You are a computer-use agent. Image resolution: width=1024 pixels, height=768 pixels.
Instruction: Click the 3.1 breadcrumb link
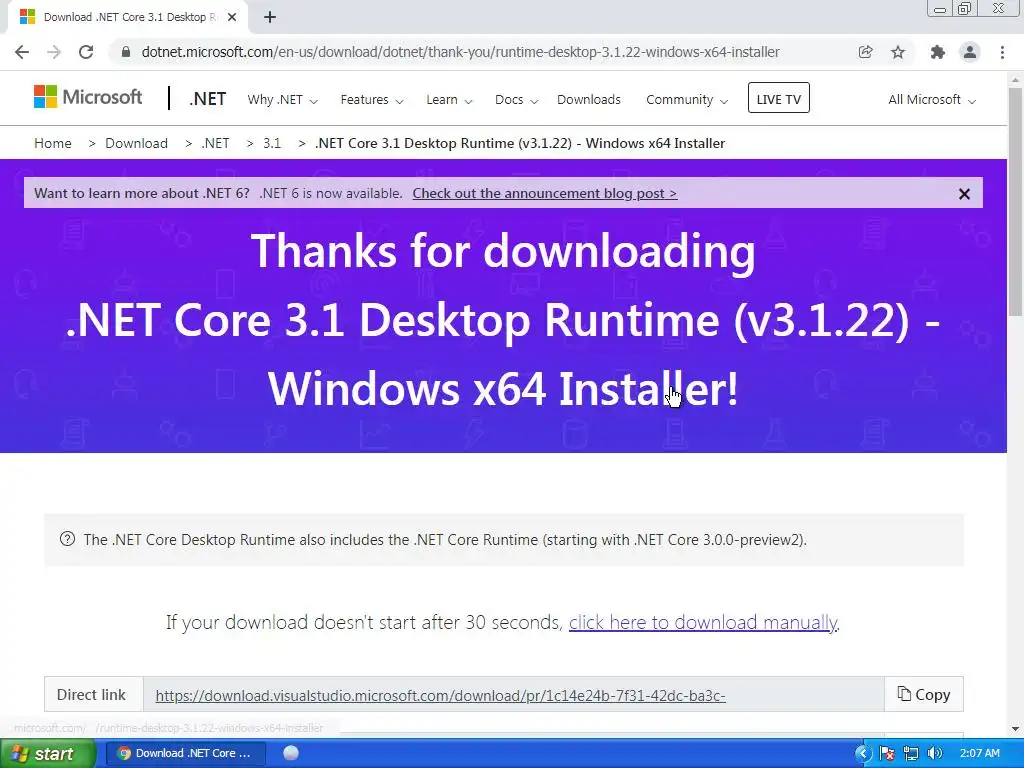pyautogui.click(x=272, y=143)
